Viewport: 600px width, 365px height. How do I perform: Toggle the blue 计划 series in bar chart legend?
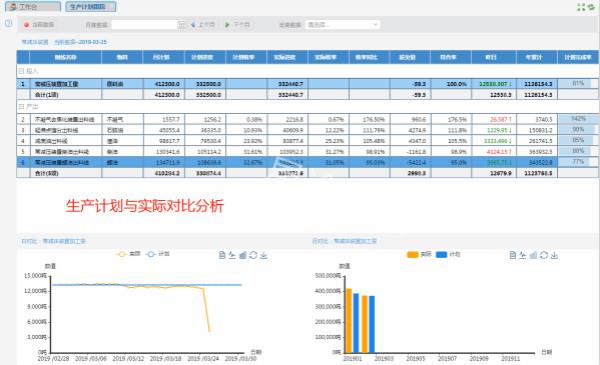448,254
